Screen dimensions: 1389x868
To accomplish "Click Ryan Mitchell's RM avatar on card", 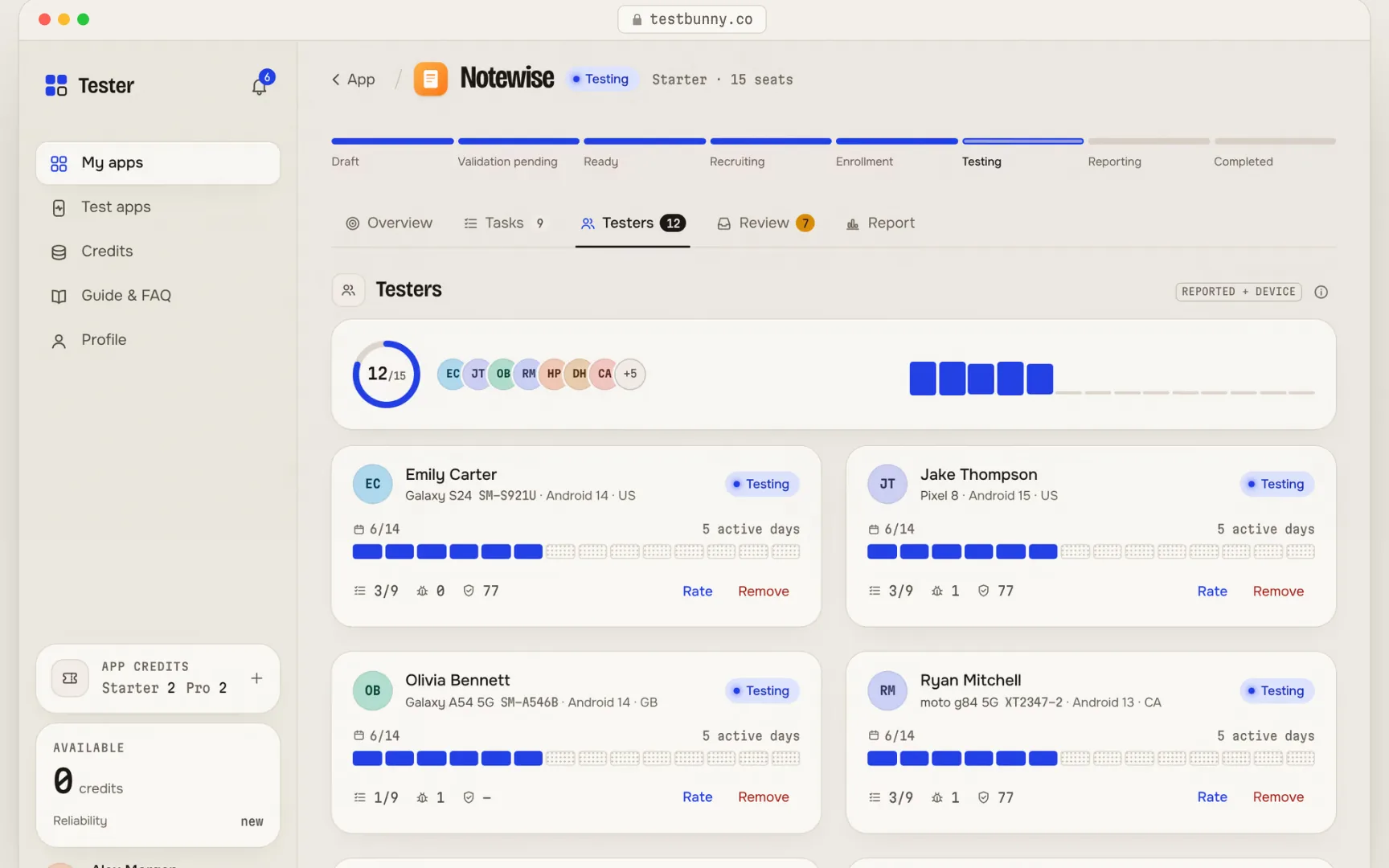I will coord(887,690).
